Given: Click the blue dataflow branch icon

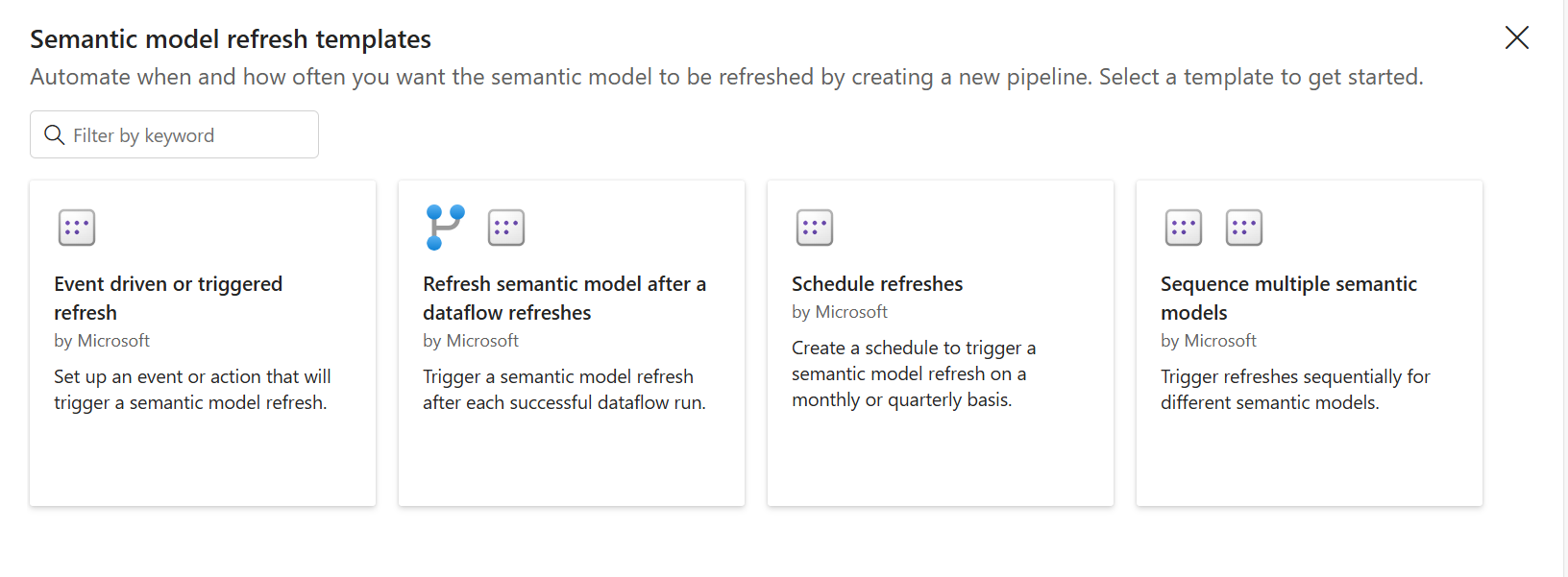Looking at the screenshot, I should 445,227.
